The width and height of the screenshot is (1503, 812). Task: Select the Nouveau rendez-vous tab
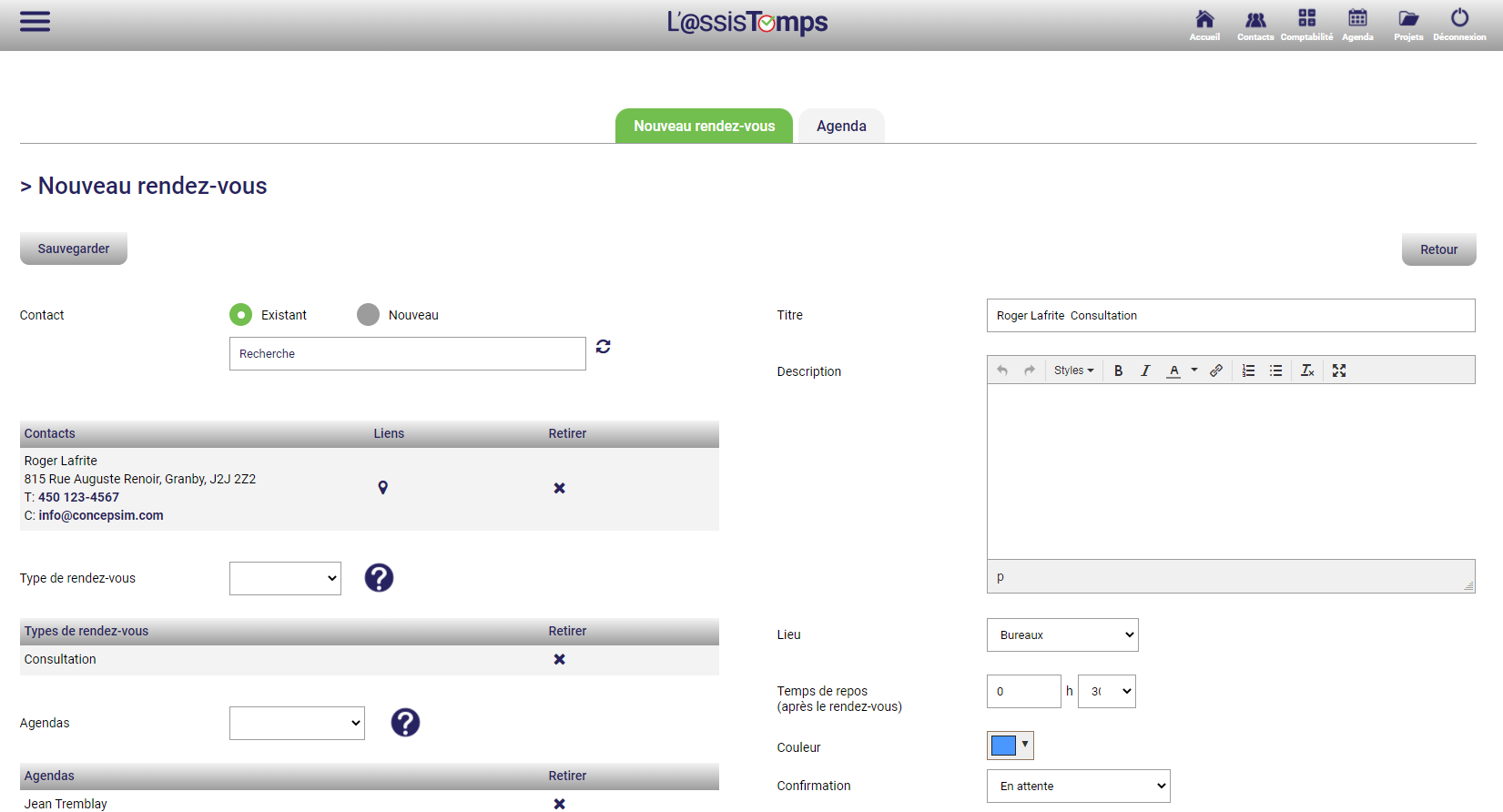point(704,127)
